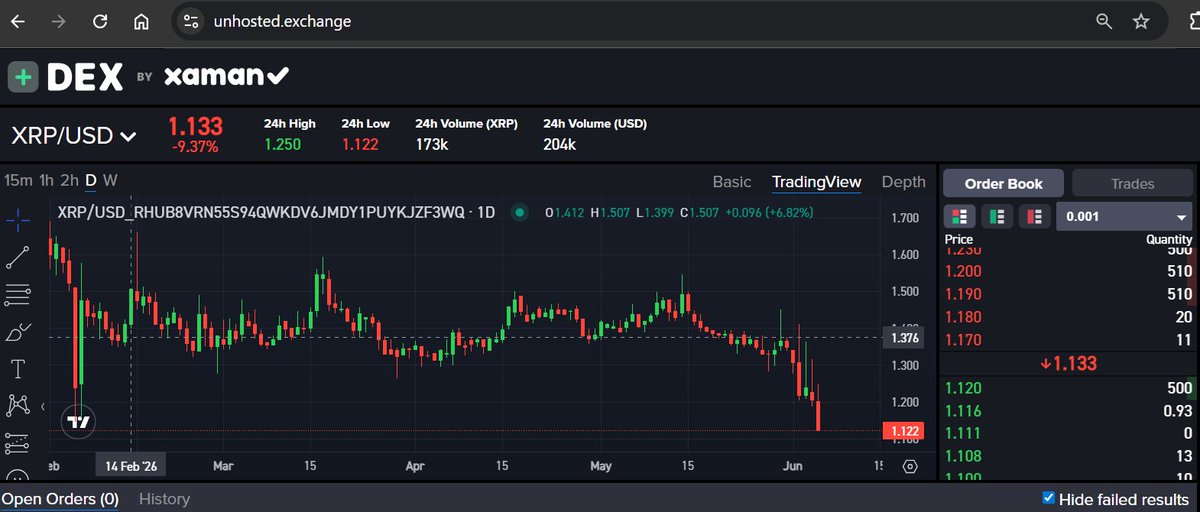Click the Price column header

point(959,240)
